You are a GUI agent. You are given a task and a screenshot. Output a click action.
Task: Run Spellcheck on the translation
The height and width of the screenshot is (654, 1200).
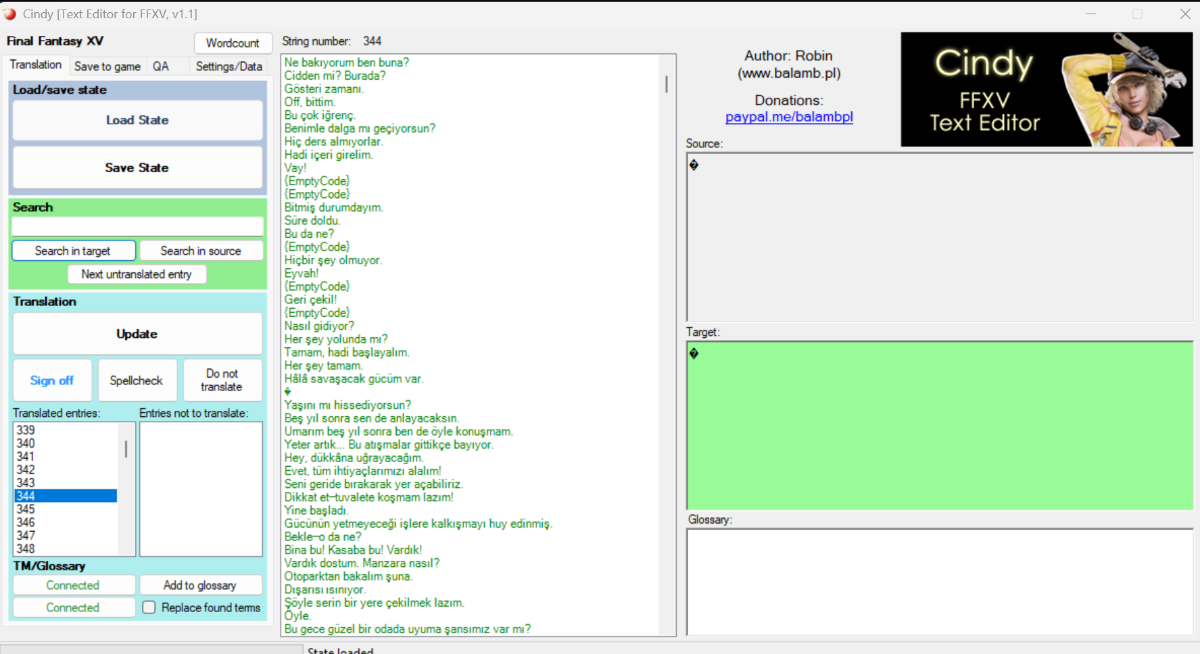tap(137, 380)
